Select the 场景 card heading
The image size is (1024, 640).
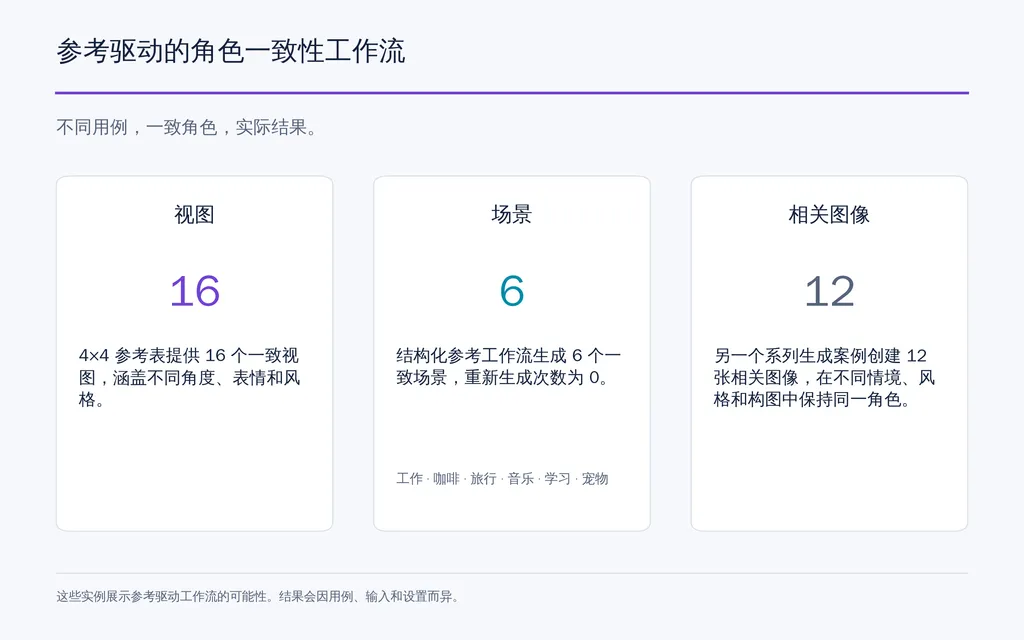(x=512, y=214)
